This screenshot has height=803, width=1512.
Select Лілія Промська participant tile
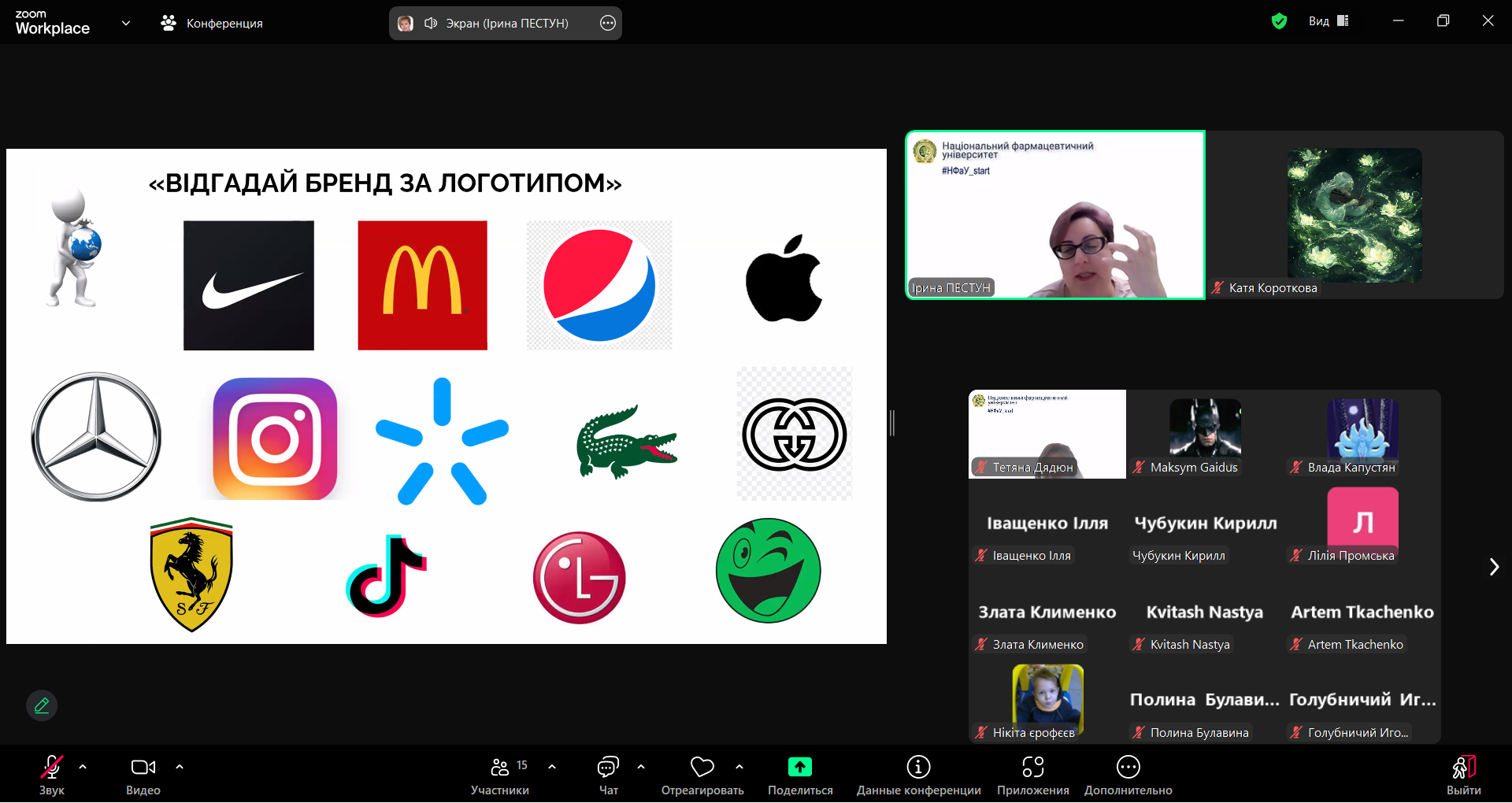(1362, 523)
